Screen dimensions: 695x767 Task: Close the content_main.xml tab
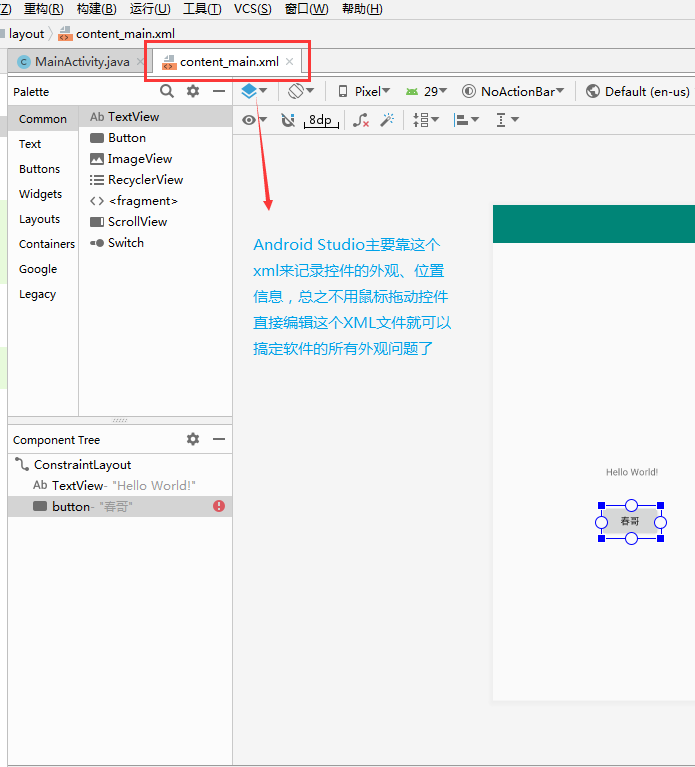point(290,62)
